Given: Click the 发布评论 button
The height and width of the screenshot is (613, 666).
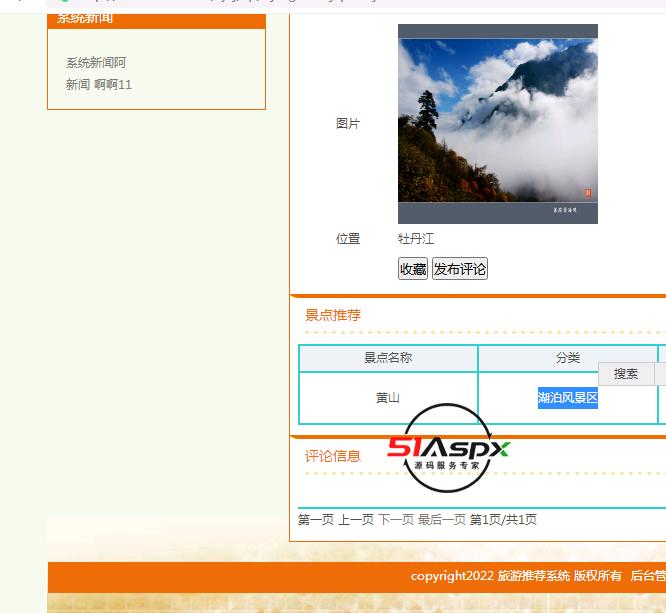Looking at the screenshot, I should pos(460,268).
